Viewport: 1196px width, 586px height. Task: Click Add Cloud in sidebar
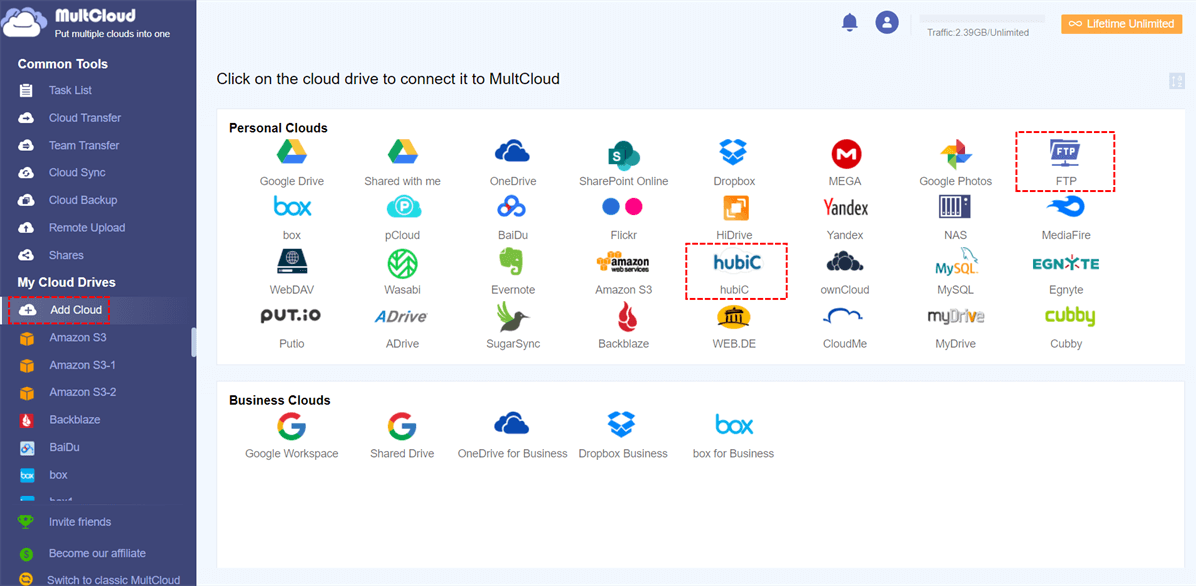tap(75, 310)
